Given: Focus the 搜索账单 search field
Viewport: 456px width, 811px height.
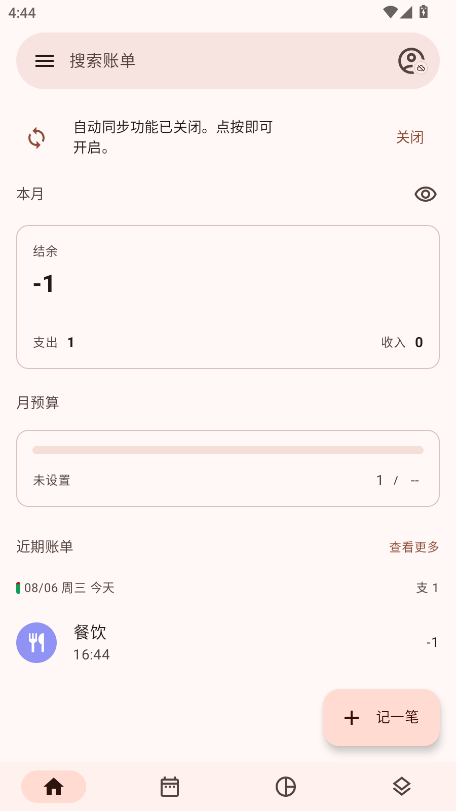Looking at the screenshot, I should click(x=228, y=61).
